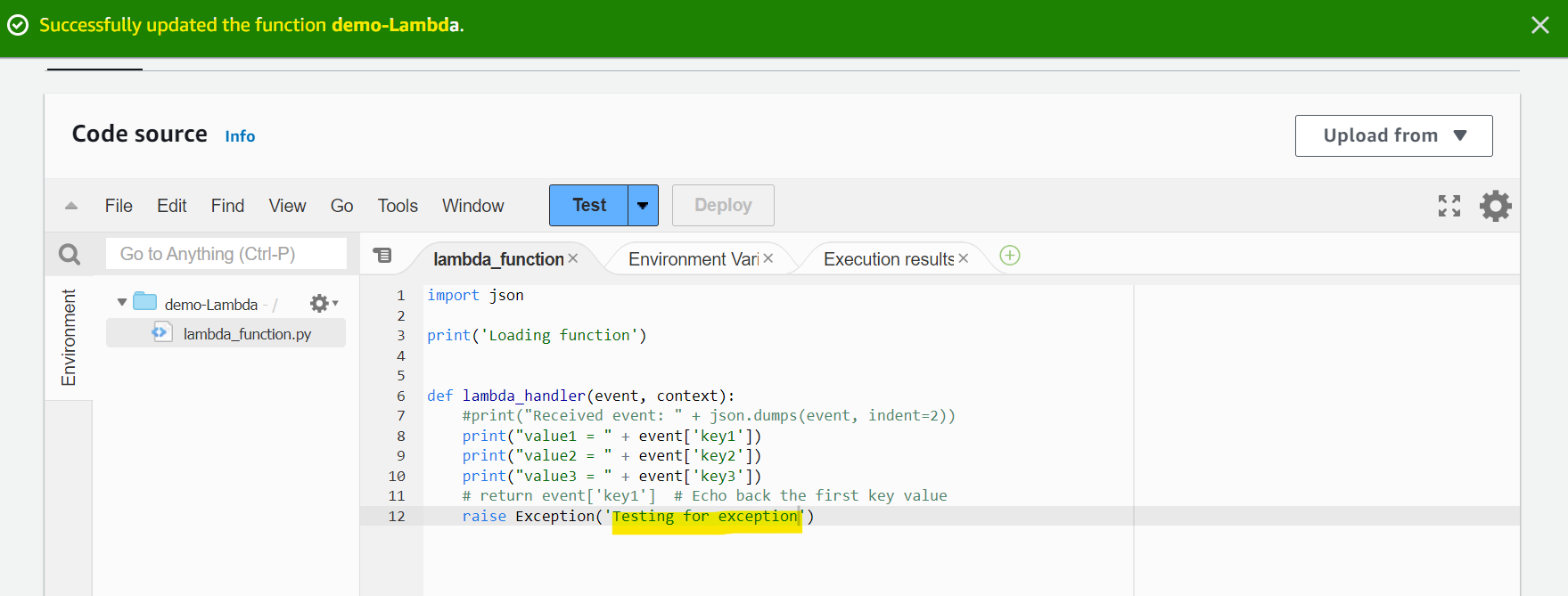Click the green success checkmark icon
This screenshot has width=1568, height=596.
(17, 25)
